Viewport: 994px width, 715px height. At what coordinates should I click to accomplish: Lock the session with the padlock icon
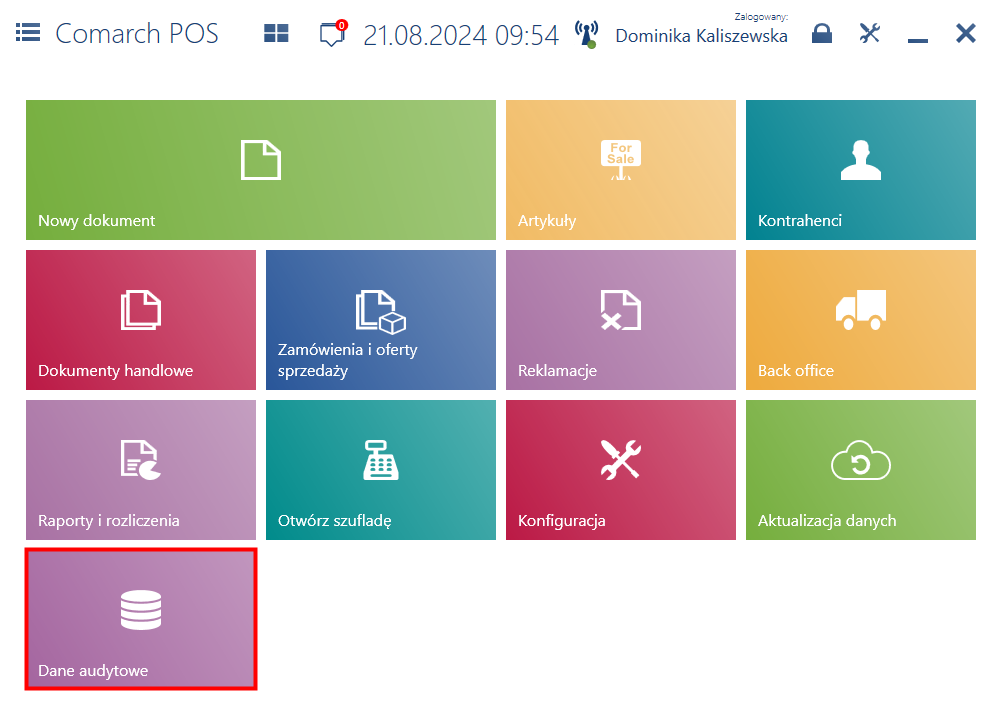coord(822,33)
